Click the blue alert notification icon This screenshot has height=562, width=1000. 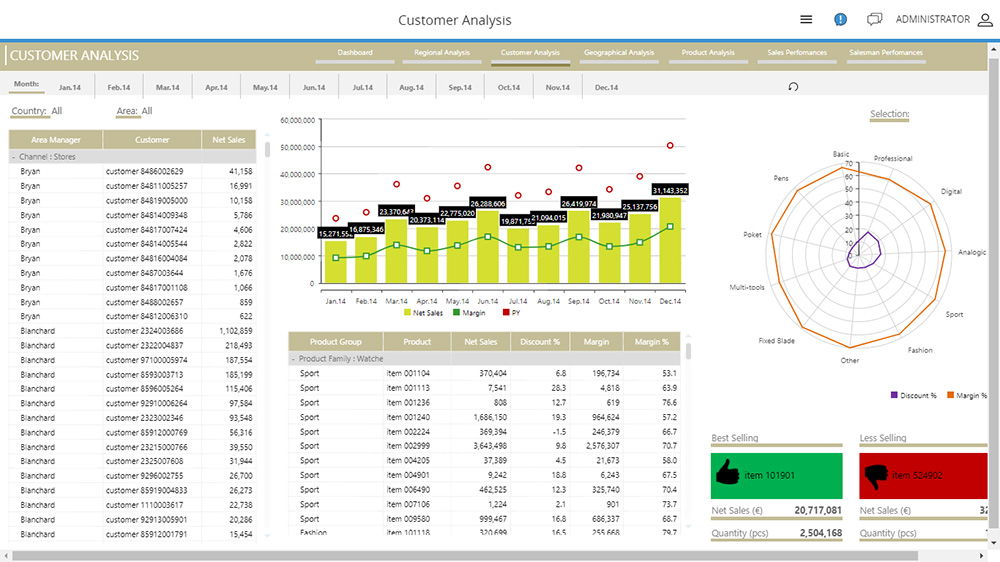841,19
